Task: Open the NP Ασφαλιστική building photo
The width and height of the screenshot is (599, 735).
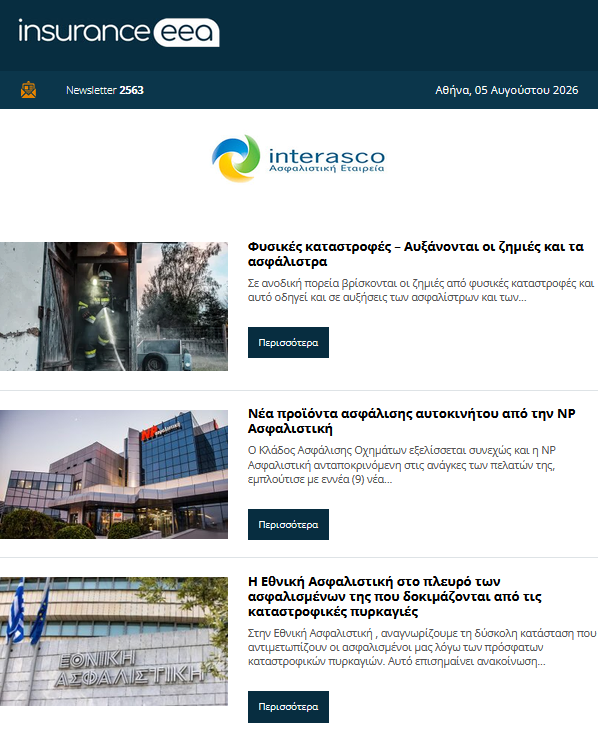Action: coord(114,474)
